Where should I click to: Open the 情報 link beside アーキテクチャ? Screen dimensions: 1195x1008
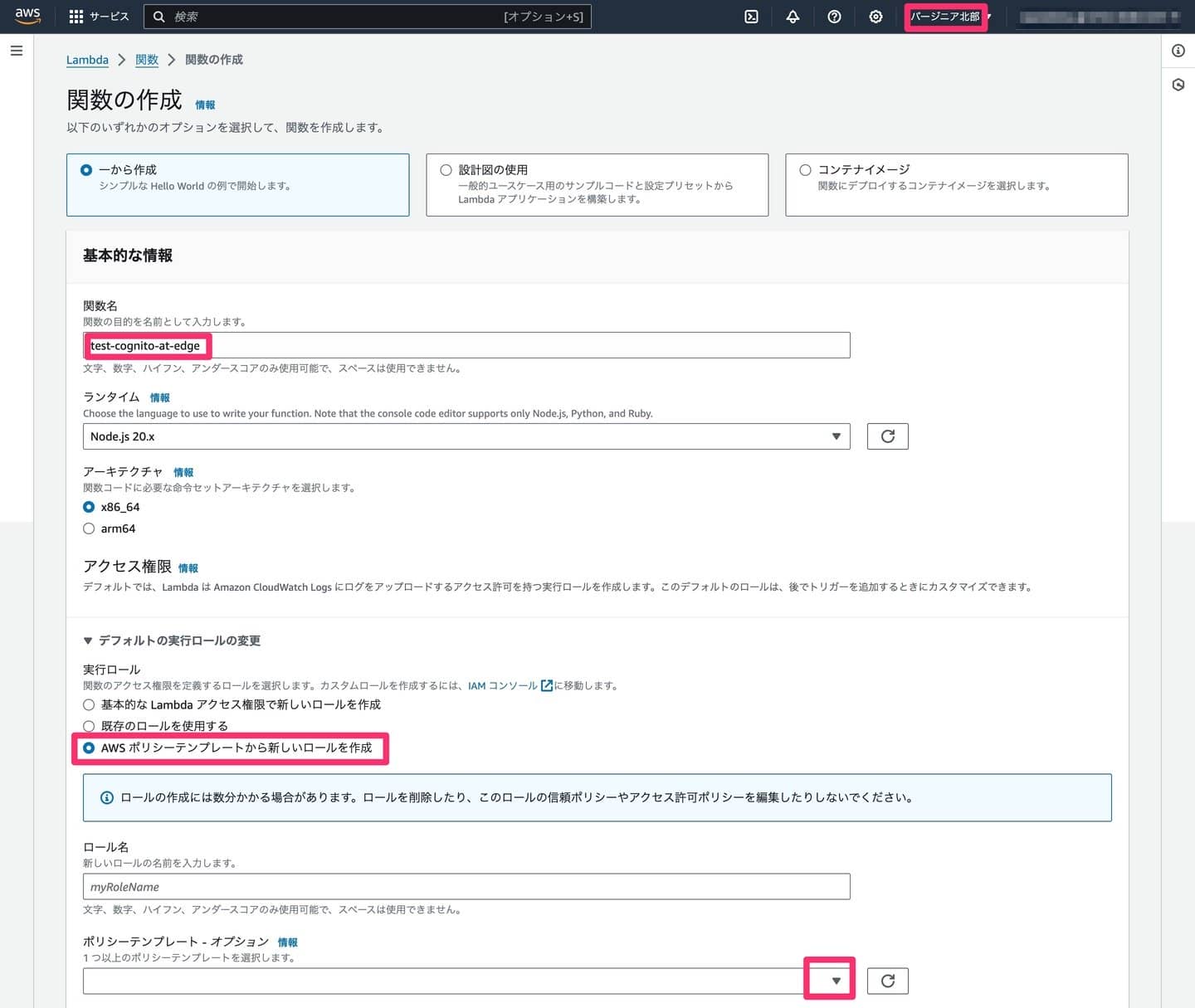(183, 472)
